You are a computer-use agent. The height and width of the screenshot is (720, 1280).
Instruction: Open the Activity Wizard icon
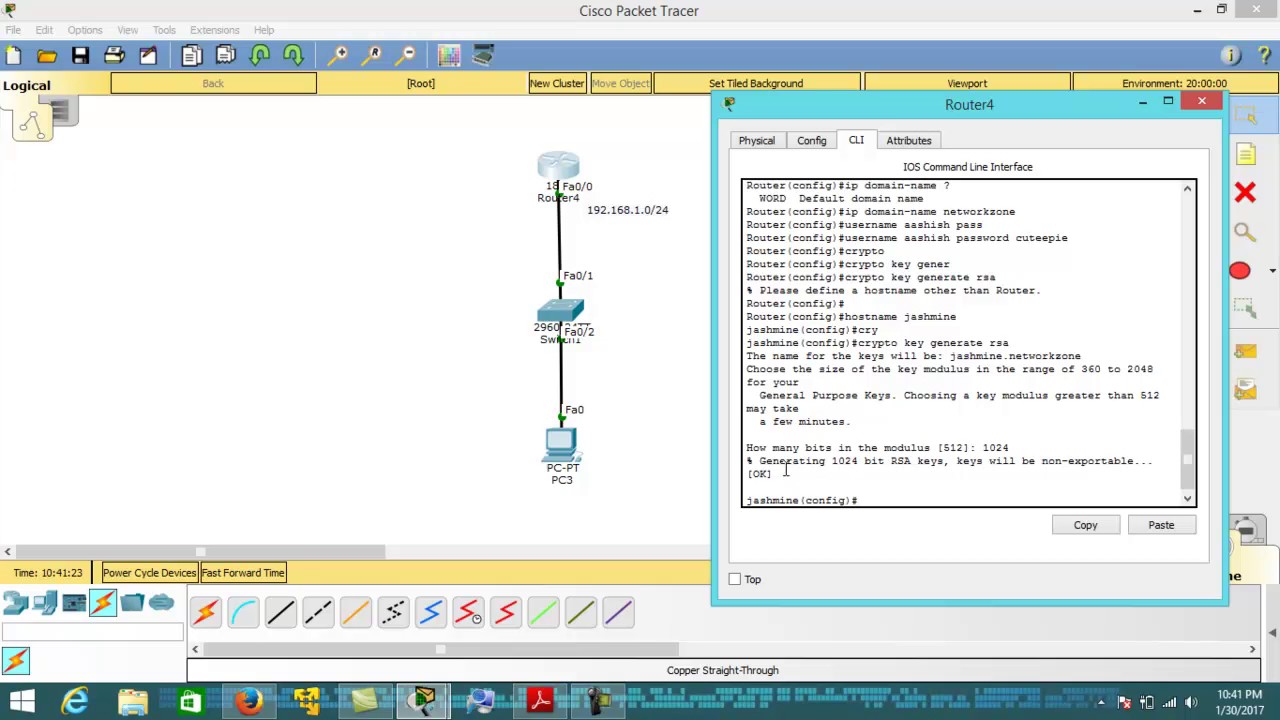(148, 55)
